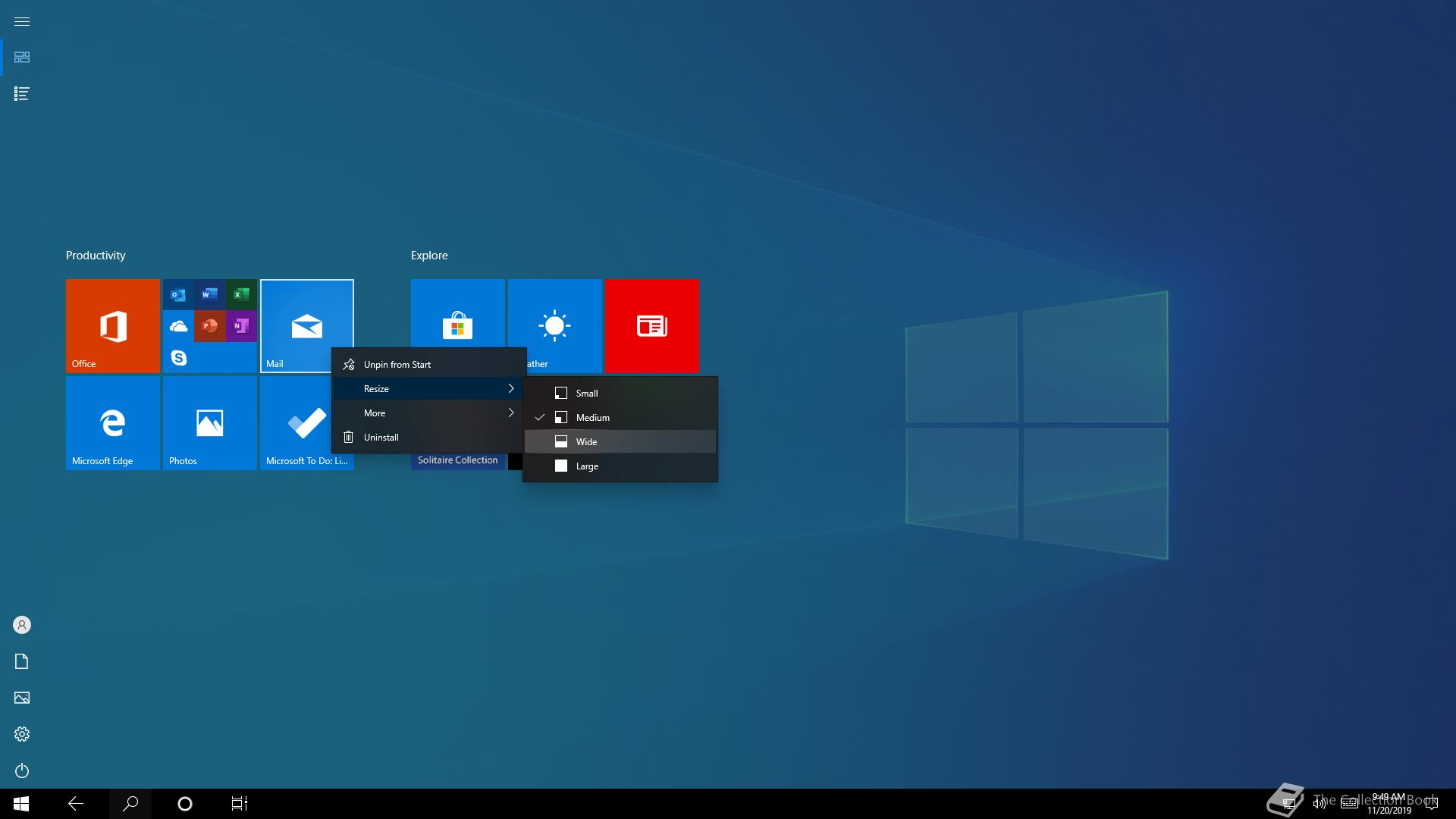Expand the More submenu chevron
The image size is (1456, 819).
[511, 413]
